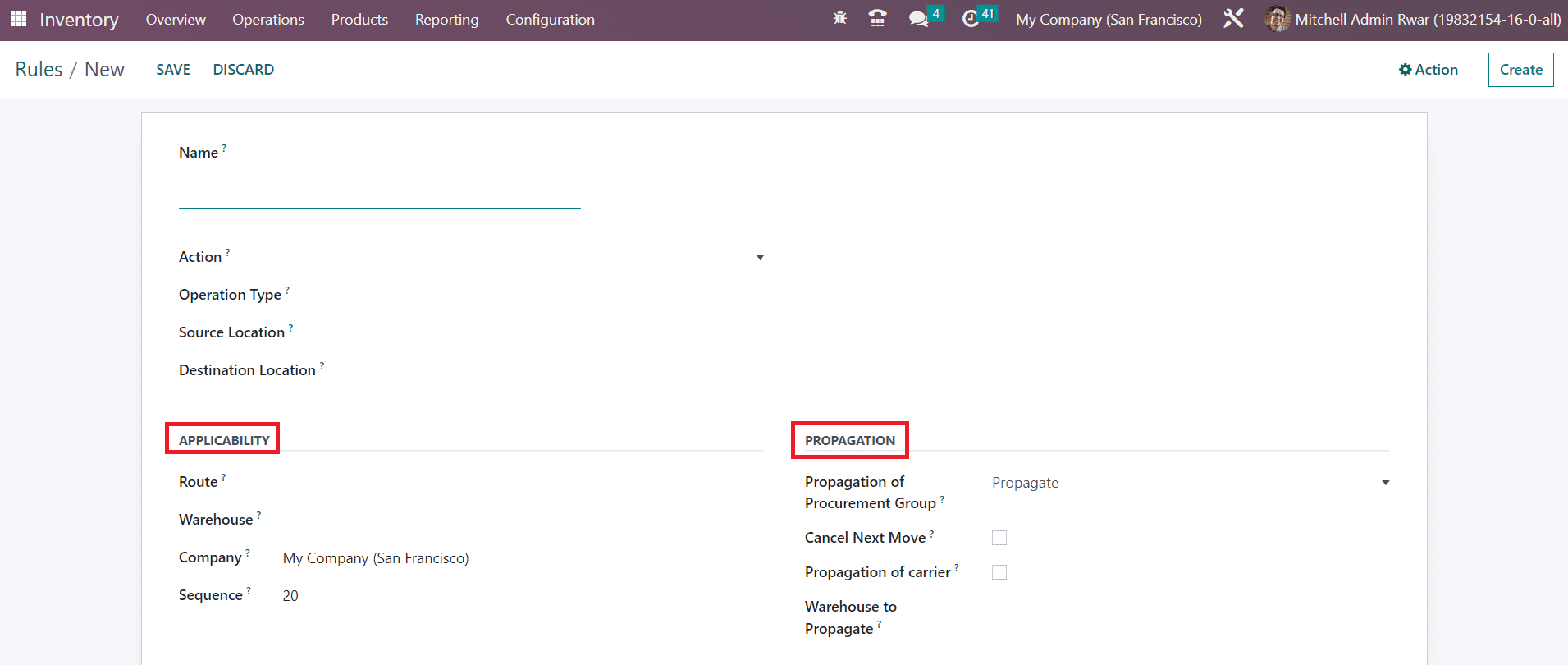Screen dimensions: 1568x665
Task: Click the Name input field
Action: [379, 195]
